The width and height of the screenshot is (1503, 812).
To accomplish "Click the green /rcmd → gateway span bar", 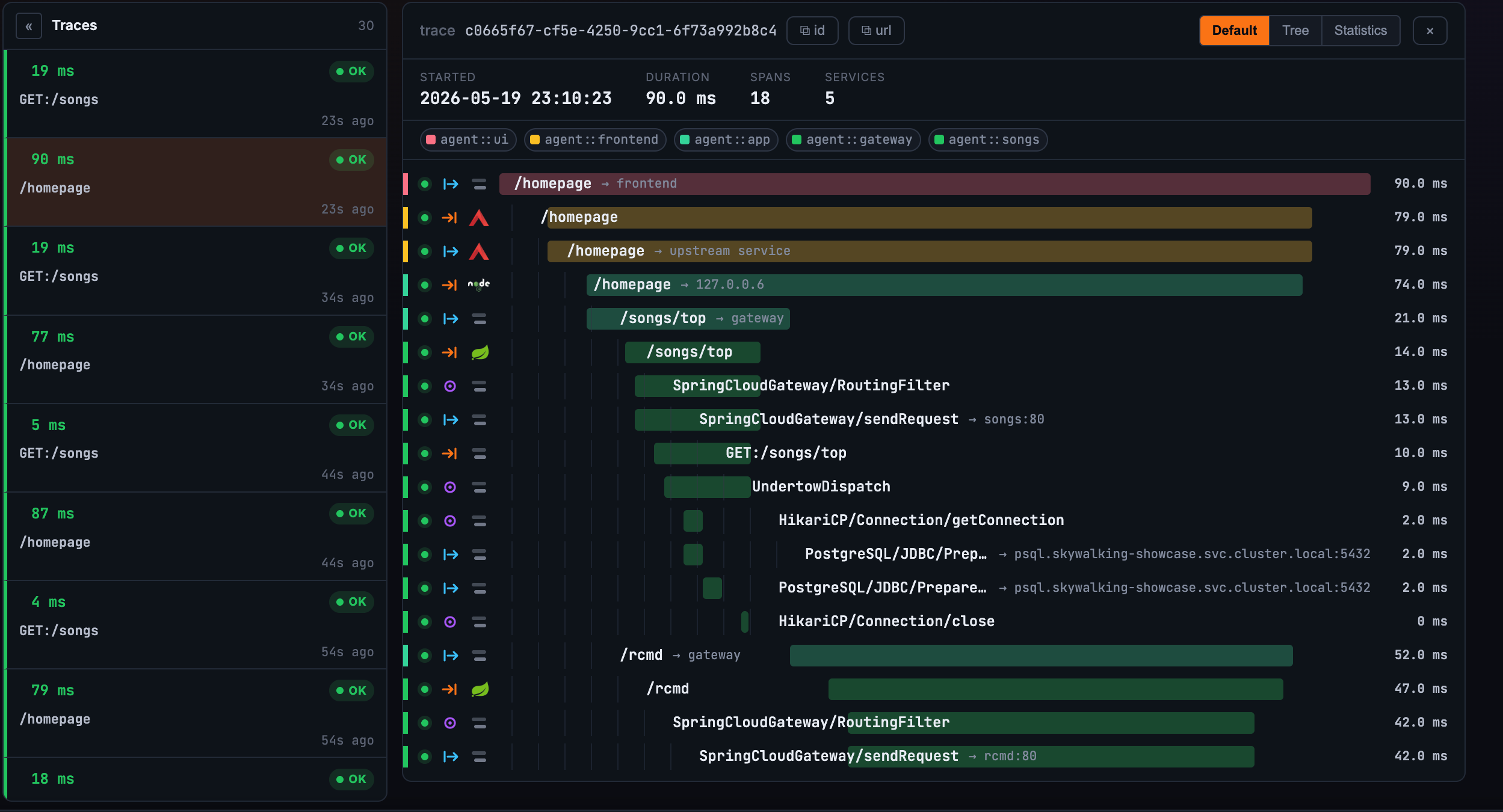I will (x=1041, y=656).
